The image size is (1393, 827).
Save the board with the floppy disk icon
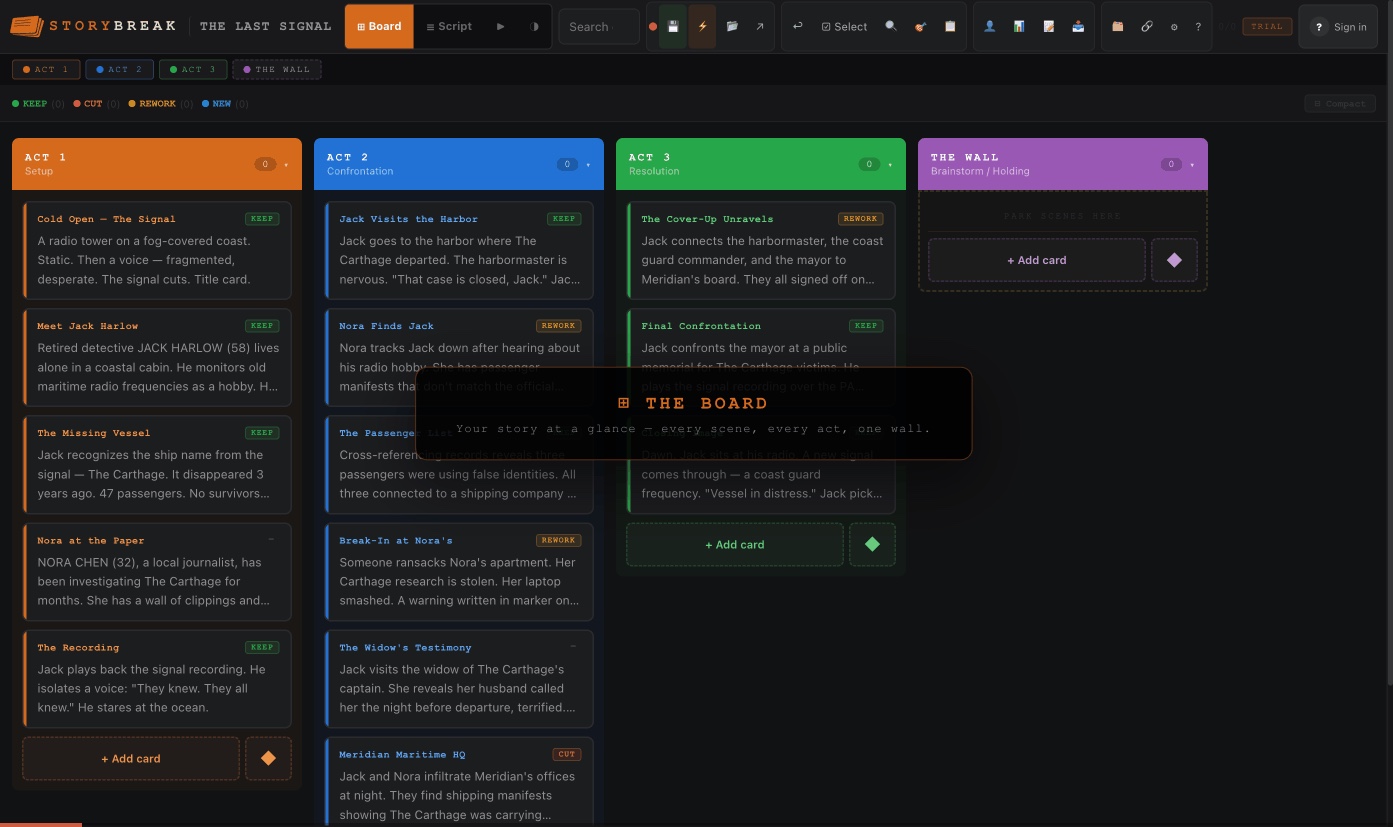click(672, 26)
